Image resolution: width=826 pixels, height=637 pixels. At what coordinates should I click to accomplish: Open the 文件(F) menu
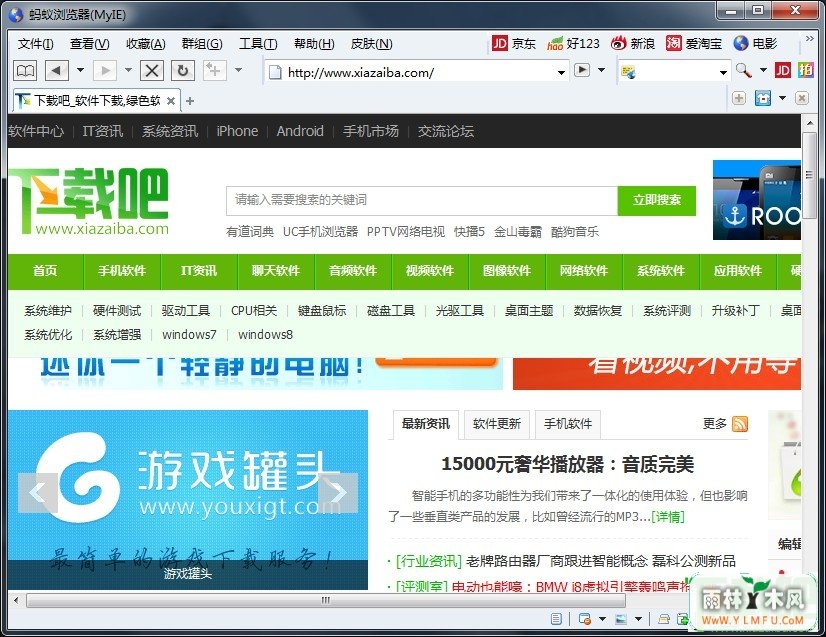pos(35,44)
